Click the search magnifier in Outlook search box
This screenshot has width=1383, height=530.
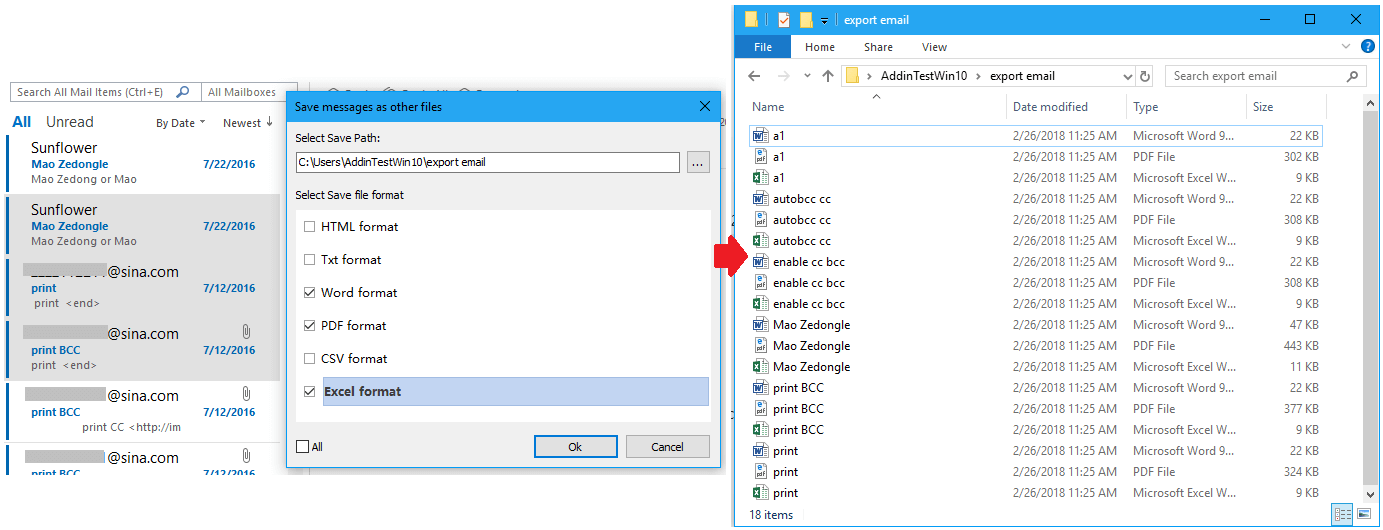tap(183, 92)
